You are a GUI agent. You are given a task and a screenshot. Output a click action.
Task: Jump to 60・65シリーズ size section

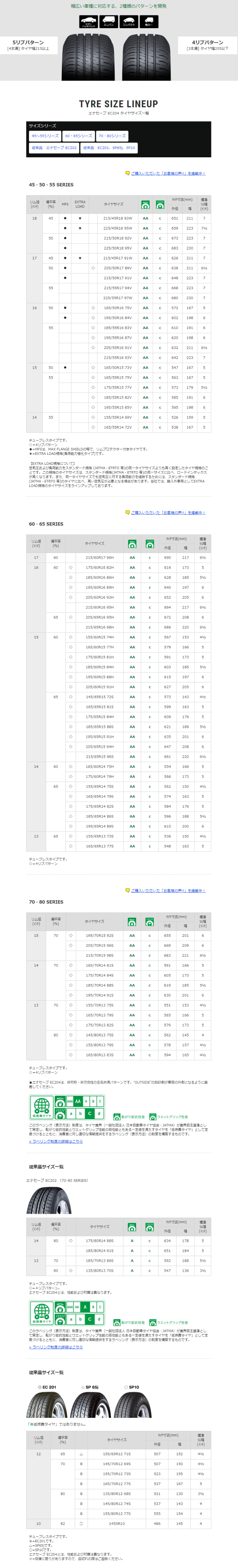click(79, 136)
